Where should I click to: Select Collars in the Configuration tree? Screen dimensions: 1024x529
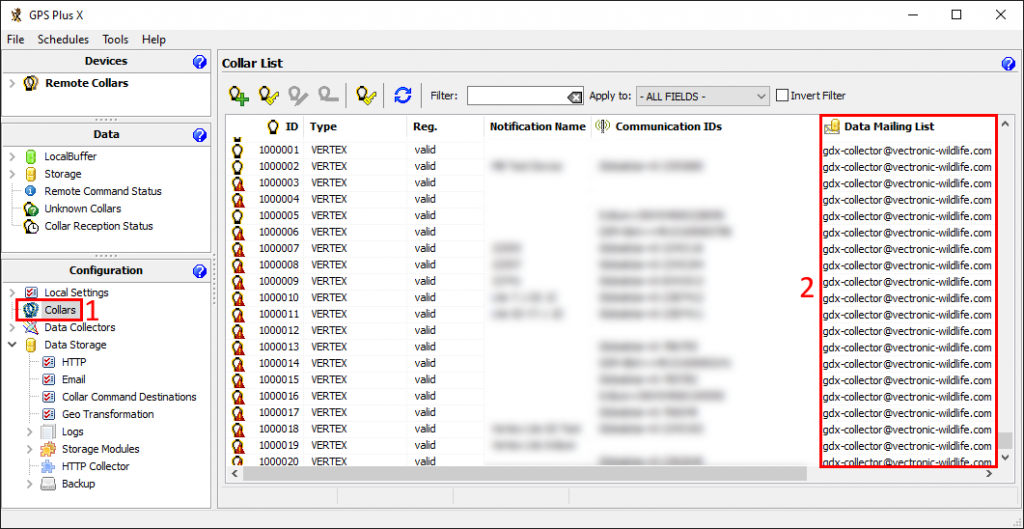tap(59, 310)
